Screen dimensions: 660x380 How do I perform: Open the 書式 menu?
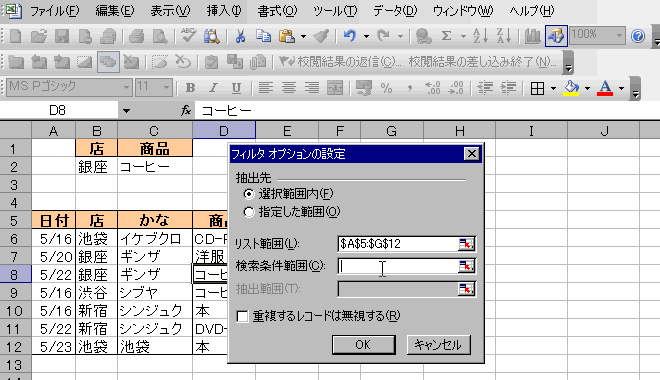(277, 11)
